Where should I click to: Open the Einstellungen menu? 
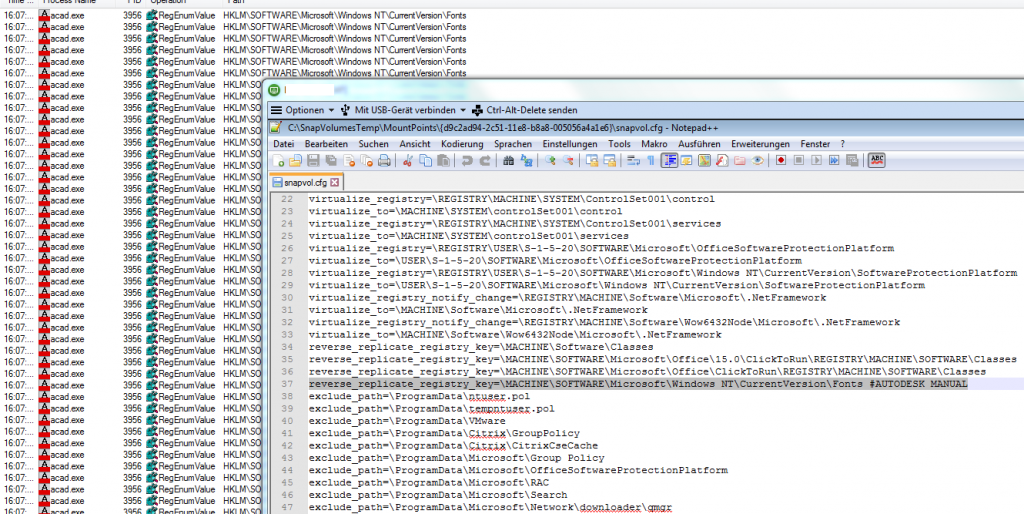pyautogui.click(x=569, y=144)
